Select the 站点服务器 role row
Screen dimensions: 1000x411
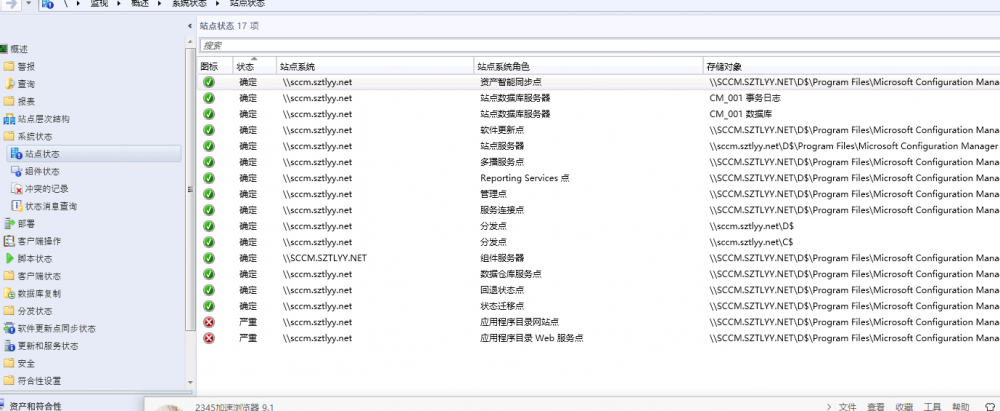point(599,146)
